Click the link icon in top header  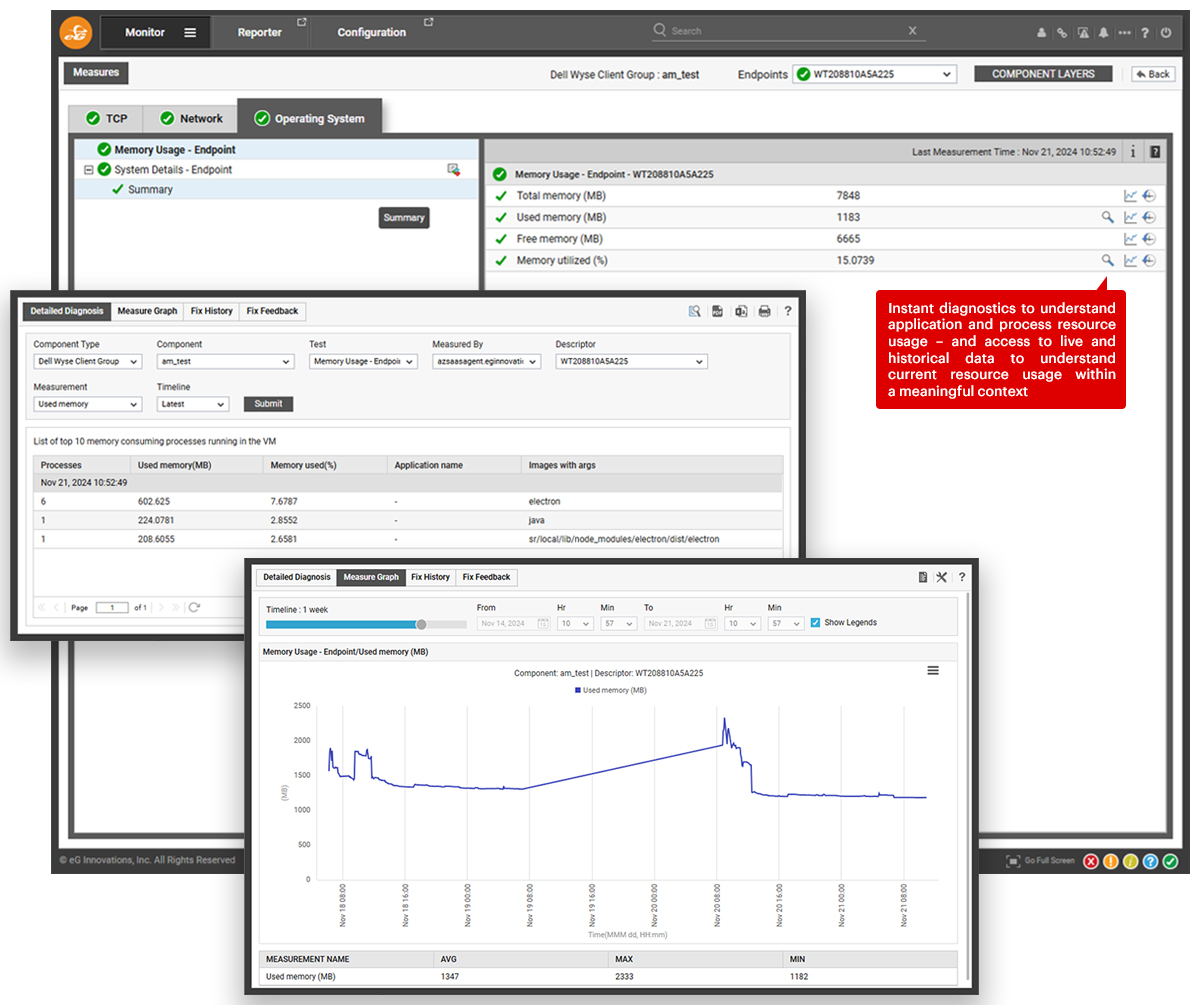pos(1062,33)
